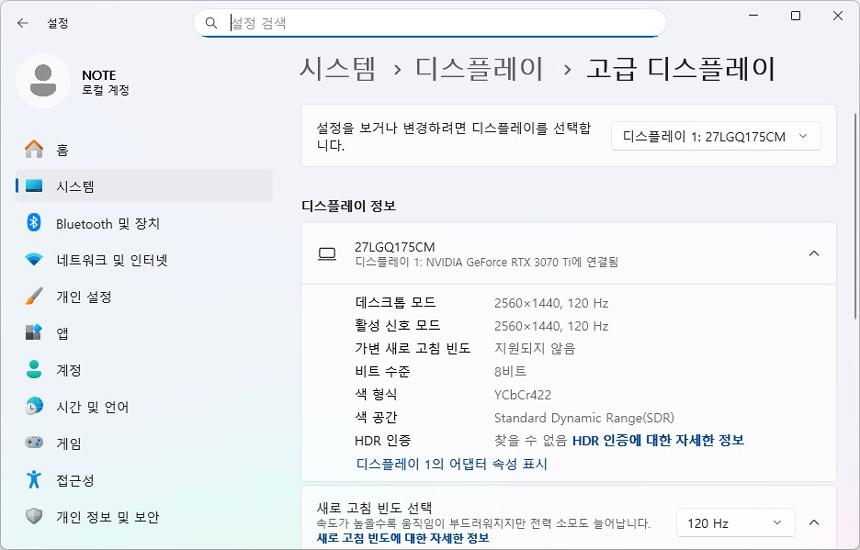The width and height of the screenshot is (860, 550).
Task: Collapse the 27LGQ175CM display info section
Action: pos(813,254)
